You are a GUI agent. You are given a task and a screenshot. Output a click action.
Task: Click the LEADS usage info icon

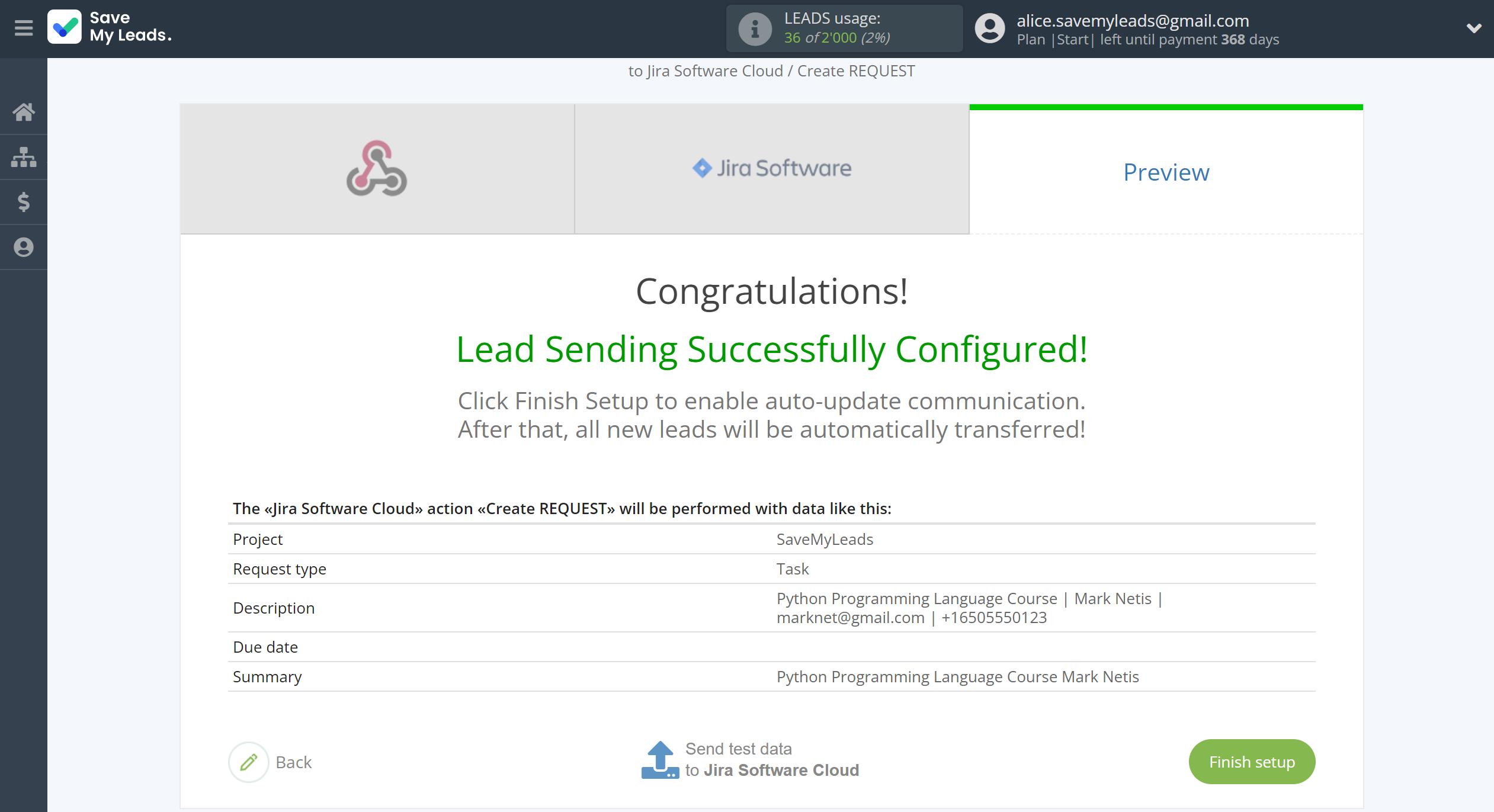[755, 28]
